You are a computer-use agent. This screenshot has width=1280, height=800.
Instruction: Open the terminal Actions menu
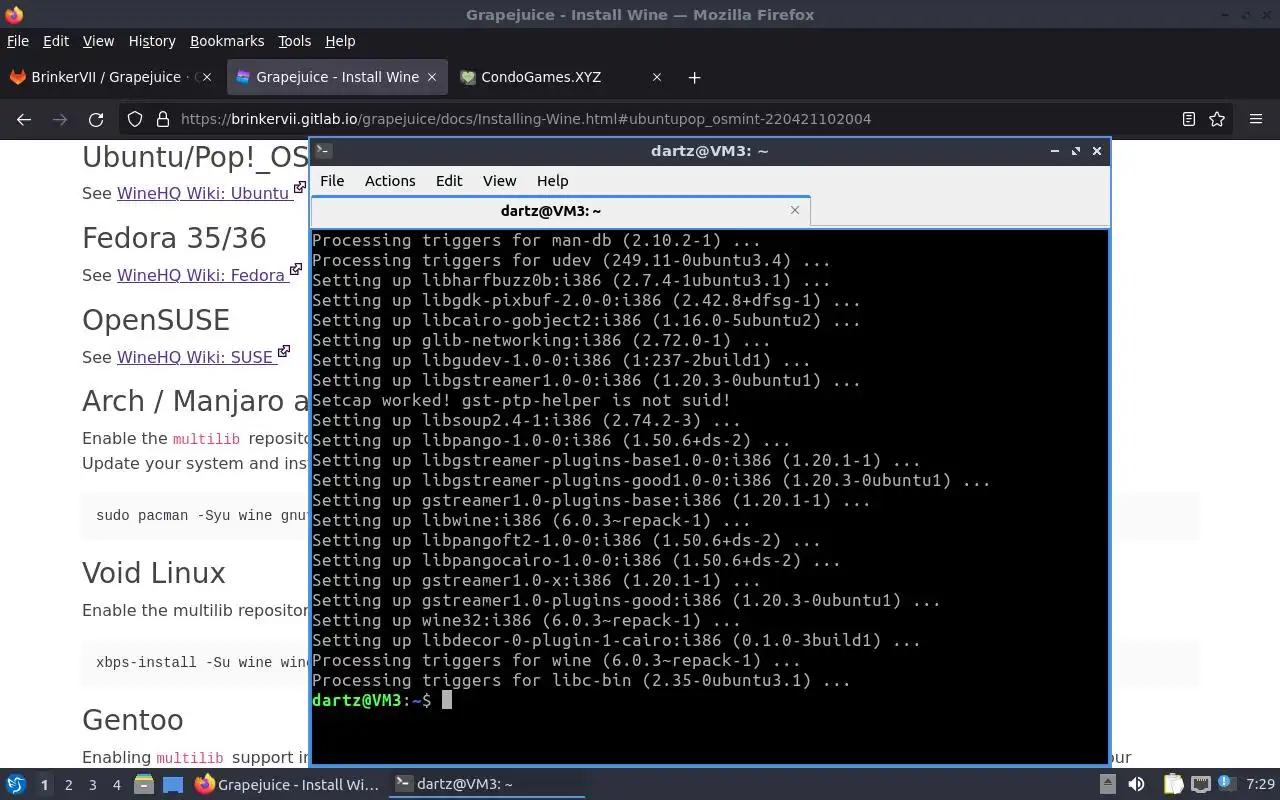click(390, 181)
